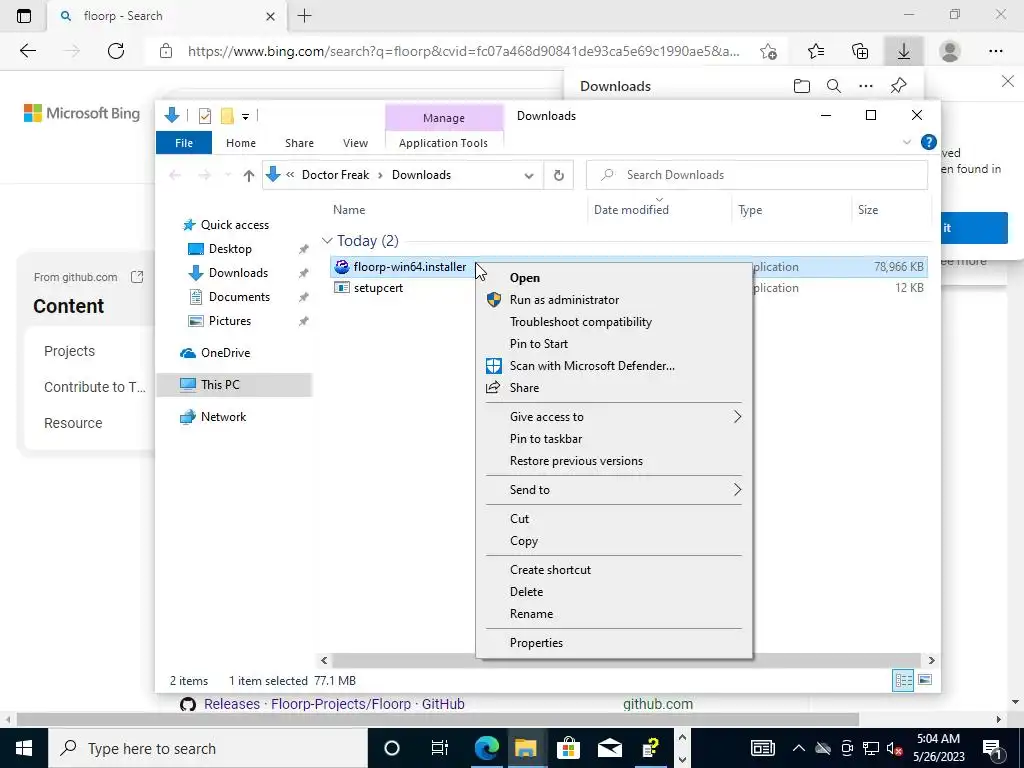Viewport: 1024px width, 768px height.
Task: Switch to large icons view button
Action: tap(925, 680)
